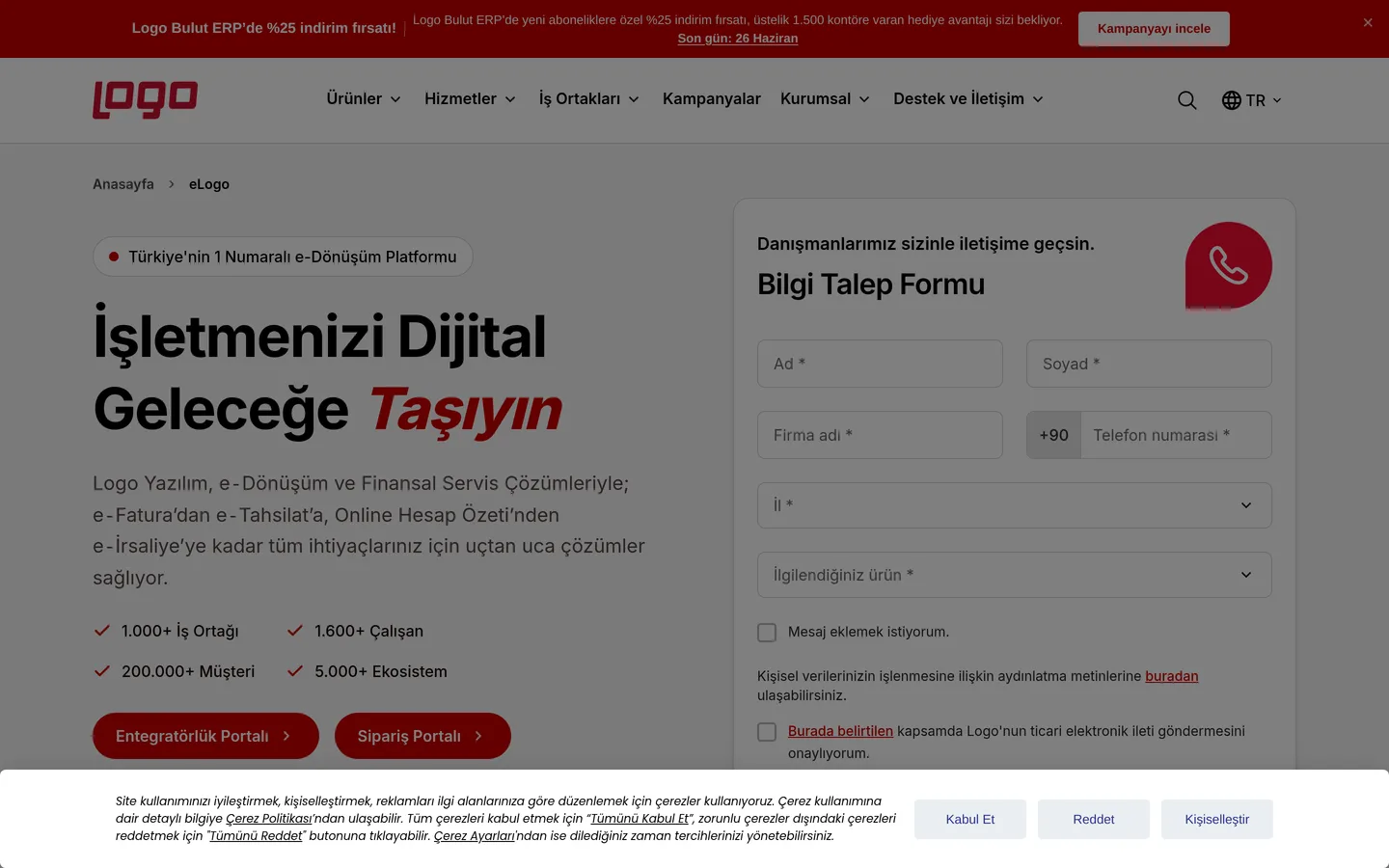Image resolution: width=1389 pixels, height=868 pixels.
Task: Click Tümünü Kabul Et link in cookie text
Action: pos(640,819)
